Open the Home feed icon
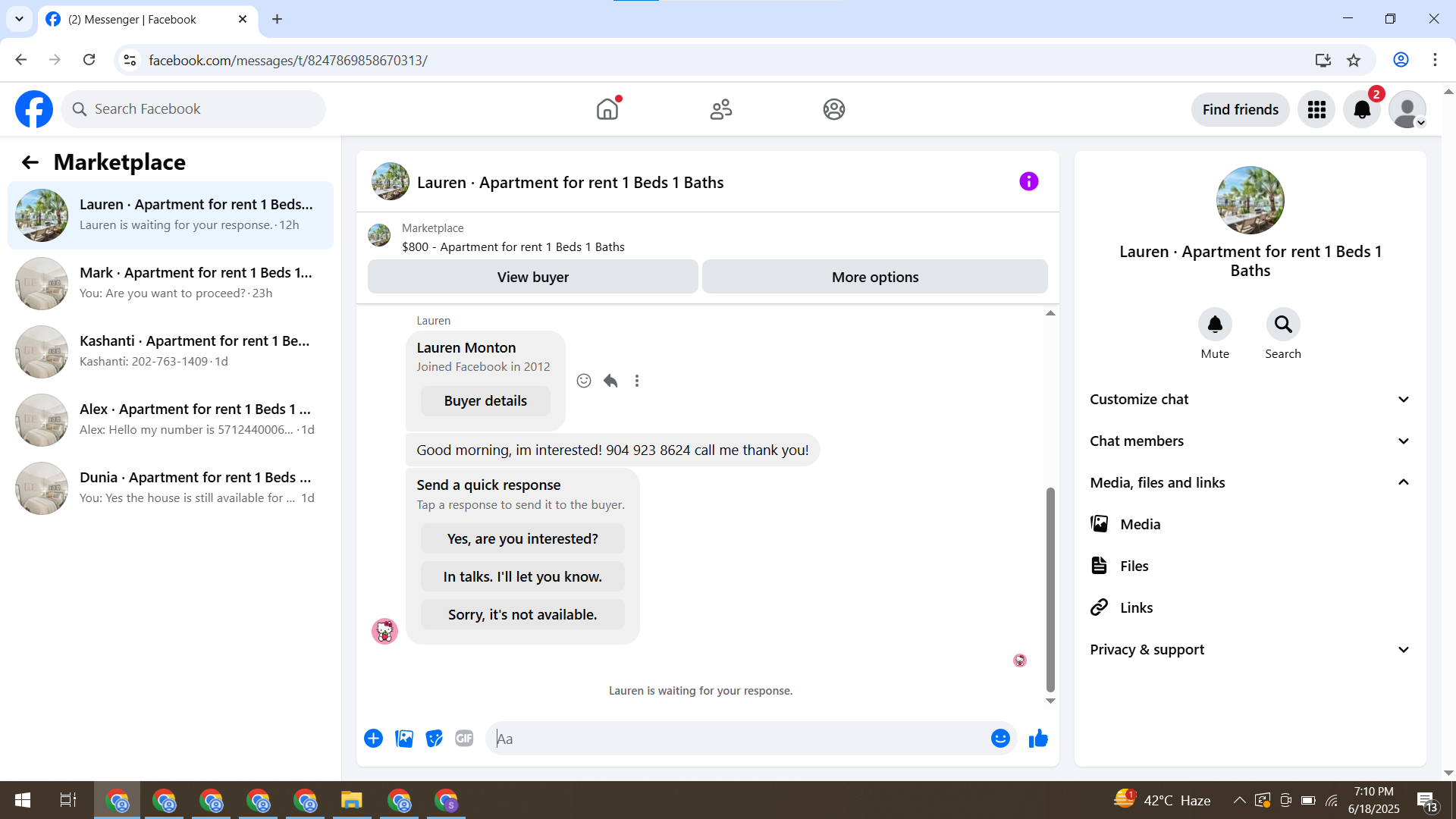This screenshot has height=819, width=1456. (x=607, y=109)
